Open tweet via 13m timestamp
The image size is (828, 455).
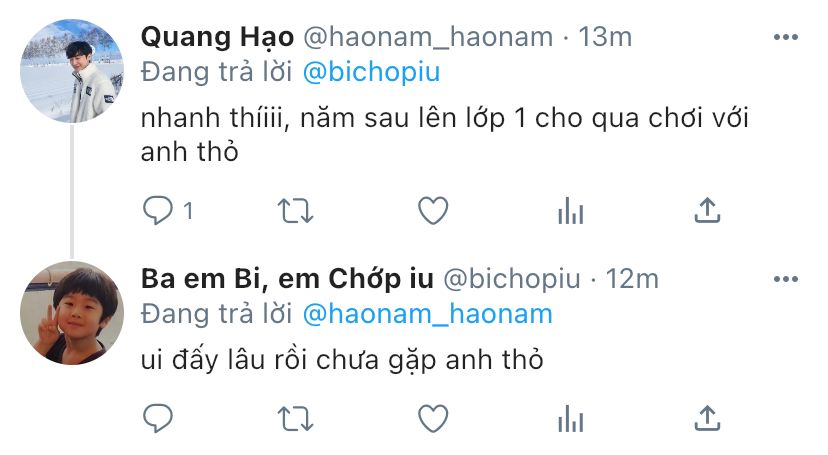tap(605, 37)
